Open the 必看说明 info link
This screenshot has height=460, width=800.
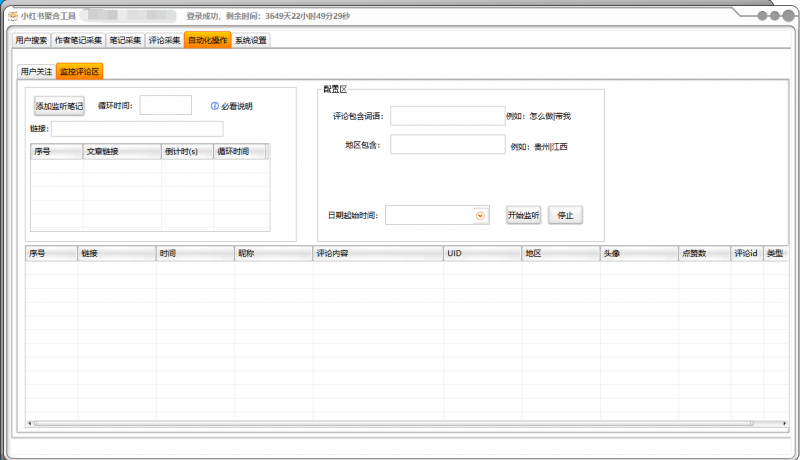click(x=237, y=106)
